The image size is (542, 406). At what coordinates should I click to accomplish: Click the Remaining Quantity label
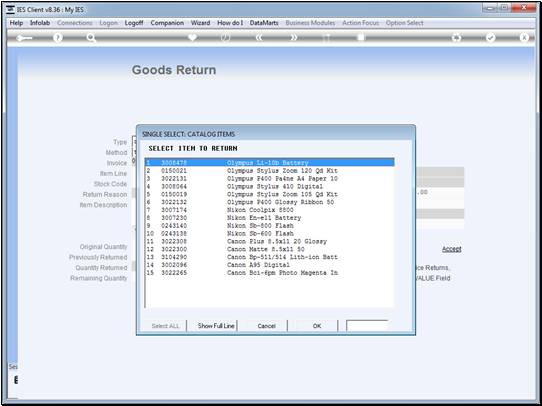coord(99,278)
